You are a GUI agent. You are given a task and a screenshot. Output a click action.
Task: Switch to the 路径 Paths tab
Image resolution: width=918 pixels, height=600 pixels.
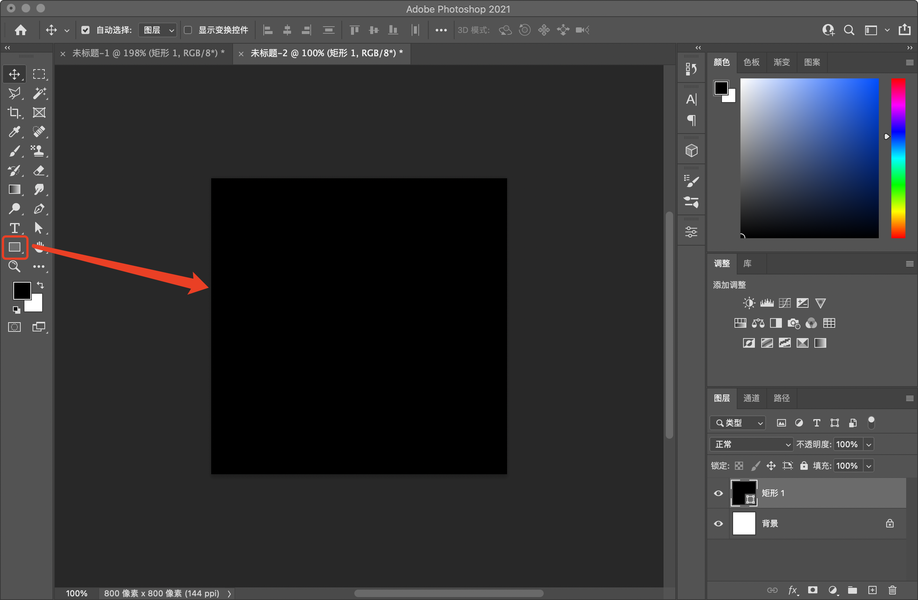[782, 398]
